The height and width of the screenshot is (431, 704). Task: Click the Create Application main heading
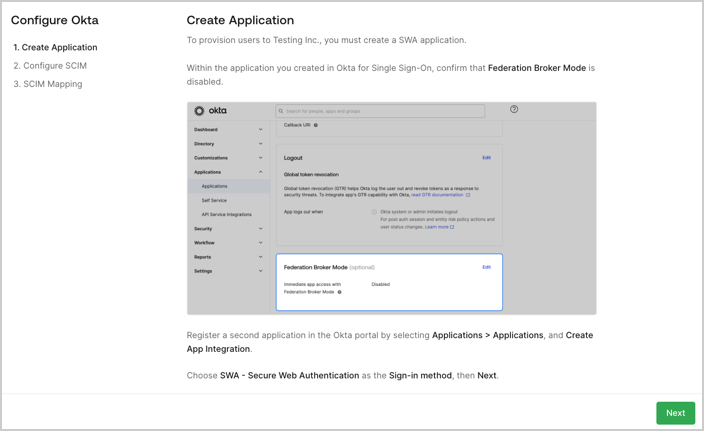point(240,20)
